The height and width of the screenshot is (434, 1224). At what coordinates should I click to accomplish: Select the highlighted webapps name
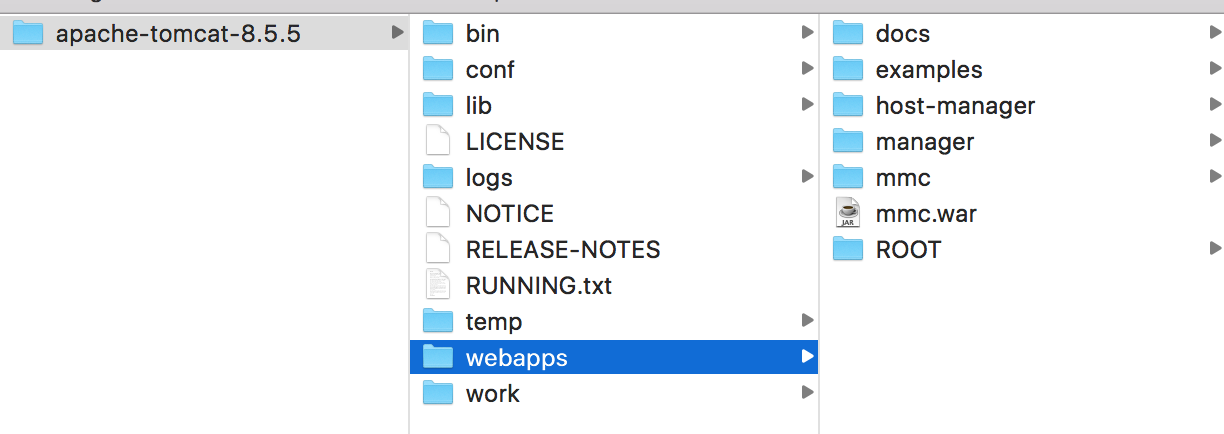[517, 358]
